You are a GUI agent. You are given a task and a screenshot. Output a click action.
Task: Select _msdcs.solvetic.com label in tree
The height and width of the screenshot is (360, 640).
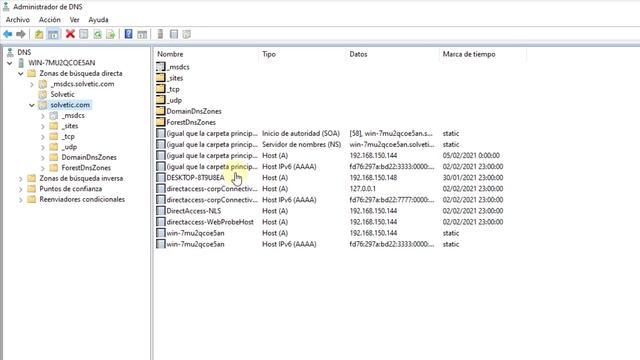click(x=82, y=84)
